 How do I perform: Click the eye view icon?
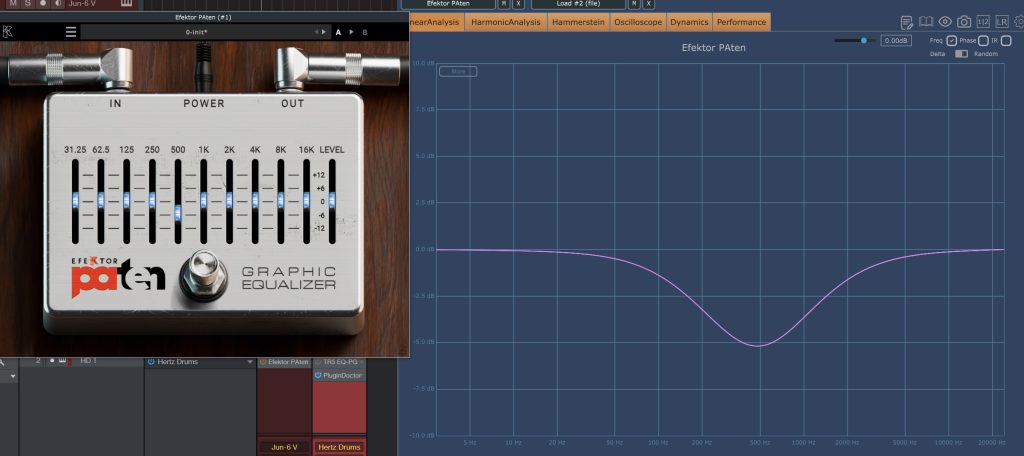(944, 21)
